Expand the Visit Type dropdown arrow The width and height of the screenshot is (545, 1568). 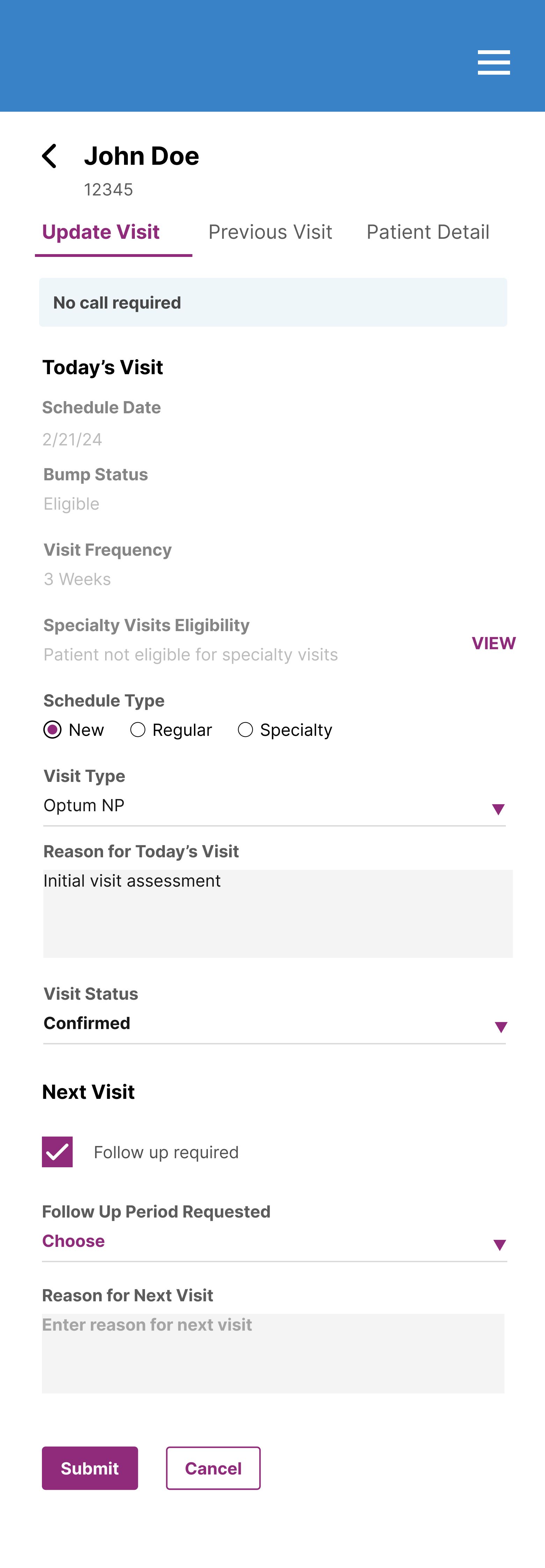click(x=498, y=809)
